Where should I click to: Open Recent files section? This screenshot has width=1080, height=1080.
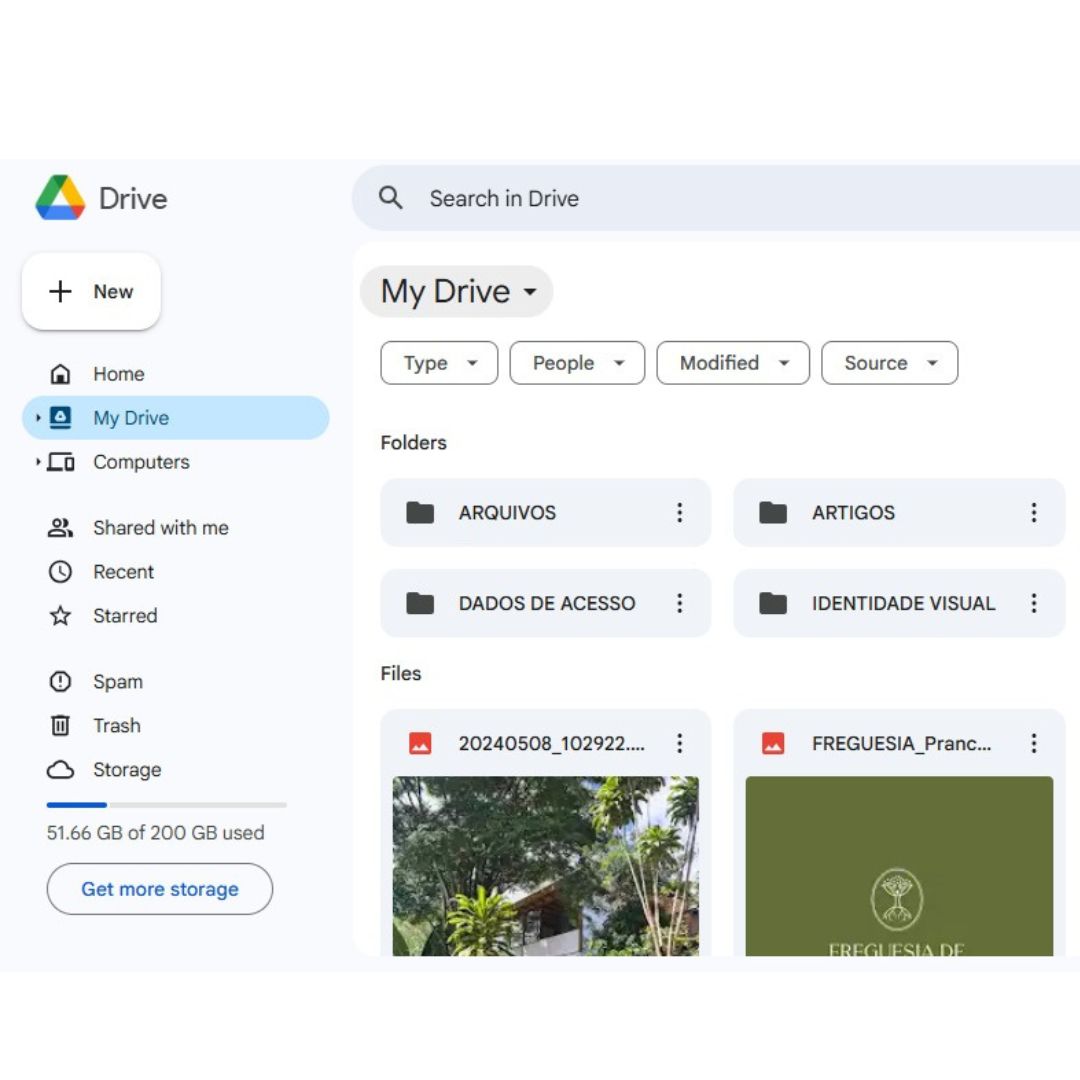[x=123, y=572]
